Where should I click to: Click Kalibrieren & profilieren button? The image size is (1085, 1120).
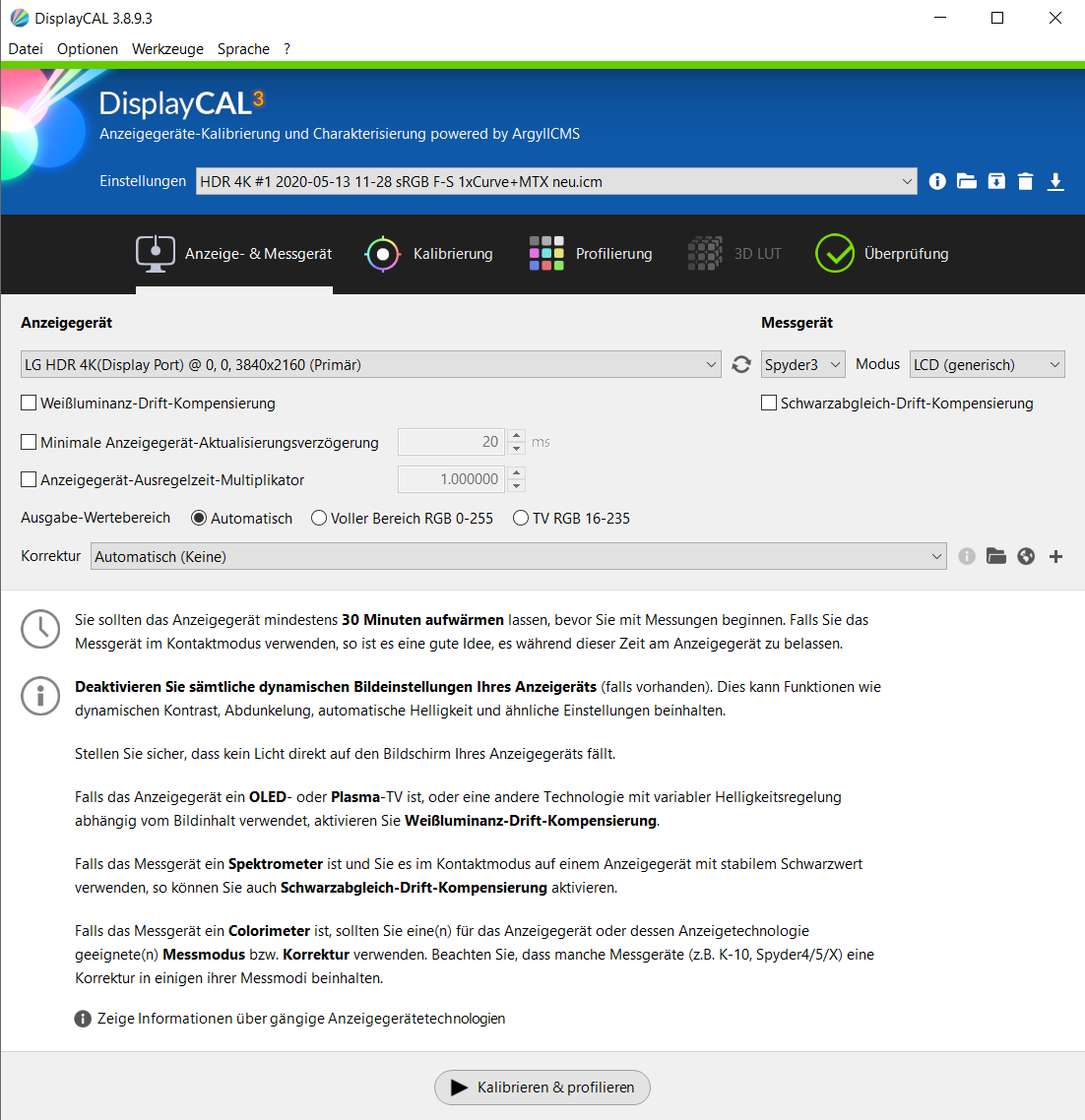tap(542, 1088)
